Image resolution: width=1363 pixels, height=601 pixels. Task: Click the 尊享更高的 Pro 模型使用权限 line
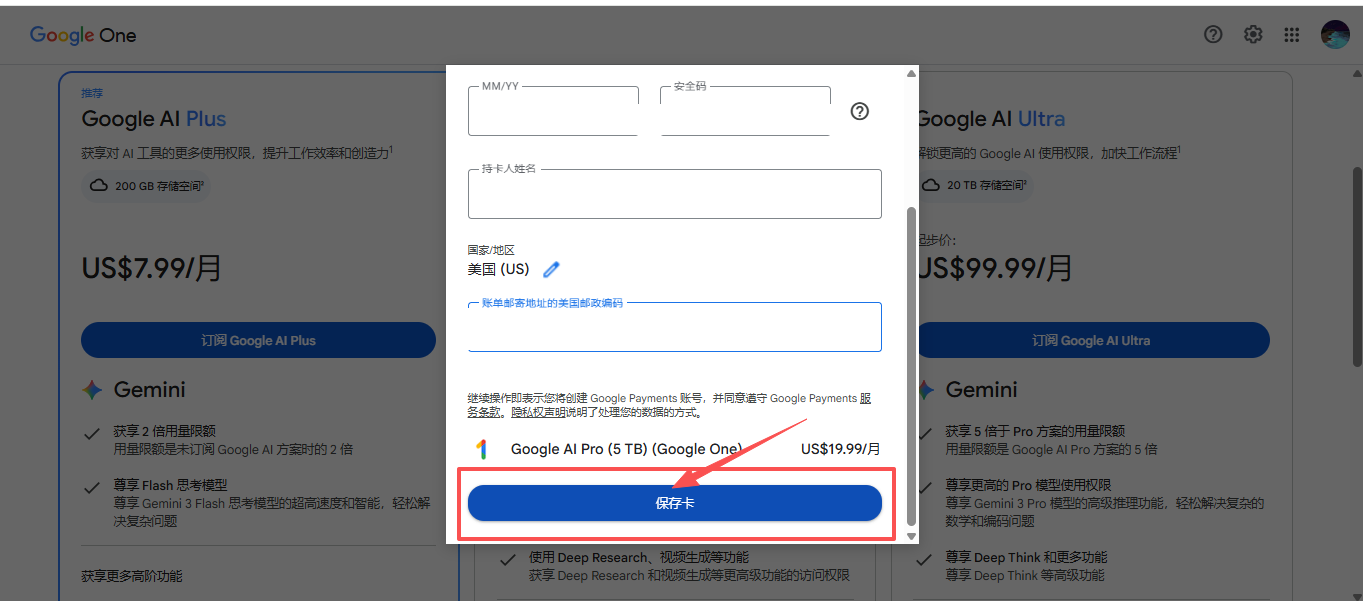click(1028, 485)
